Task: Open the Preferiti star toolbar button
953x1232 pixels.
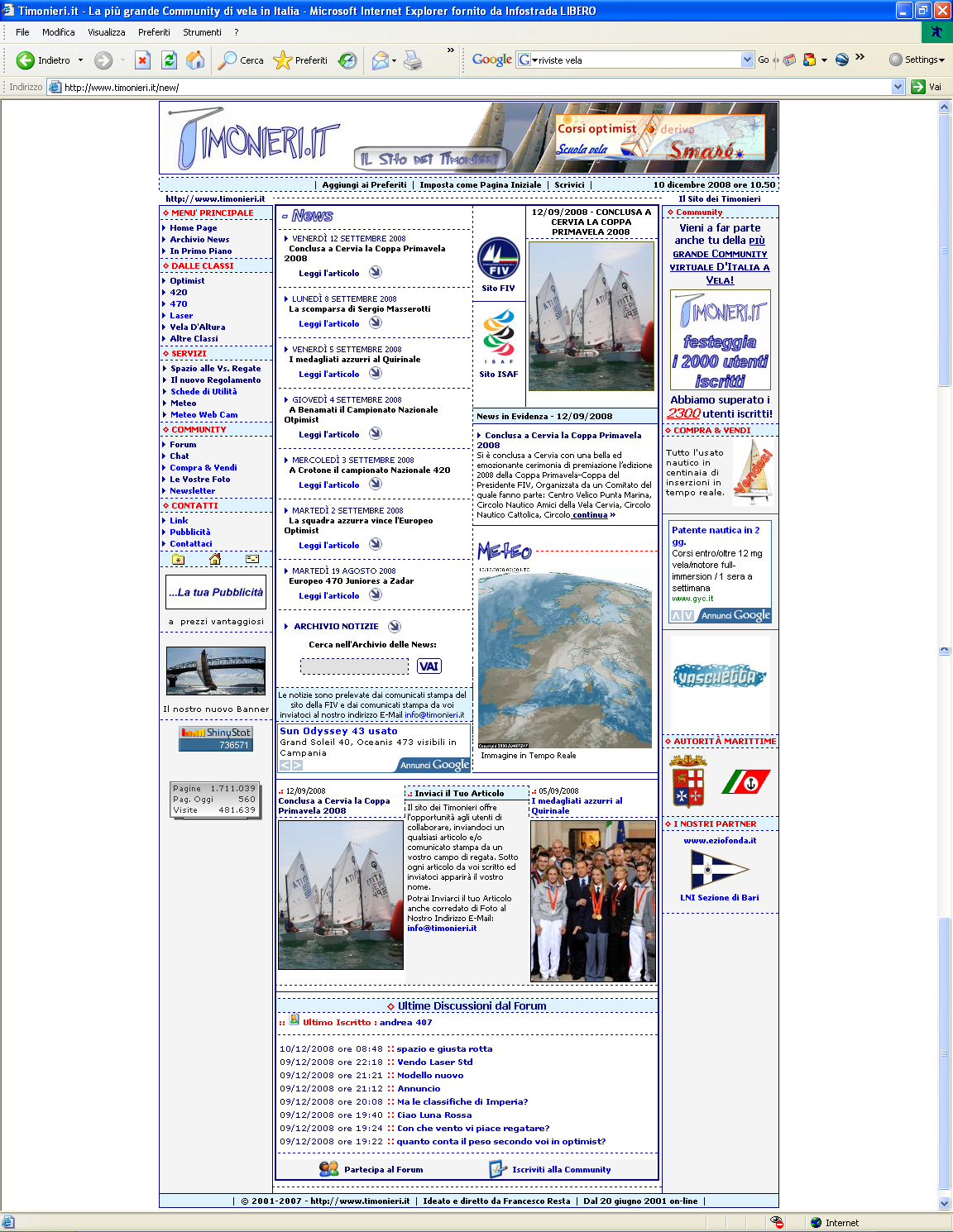Action: tap(300, 60)
